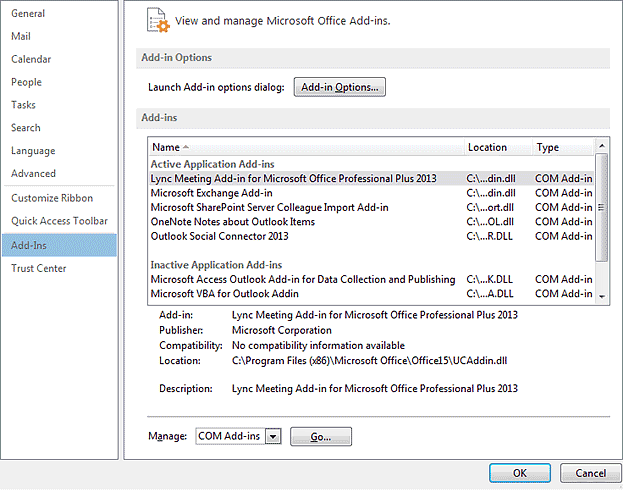Click the add-ins list scrollbar thumb
This screenshot has height=492, width=623.
pos(602,207)
